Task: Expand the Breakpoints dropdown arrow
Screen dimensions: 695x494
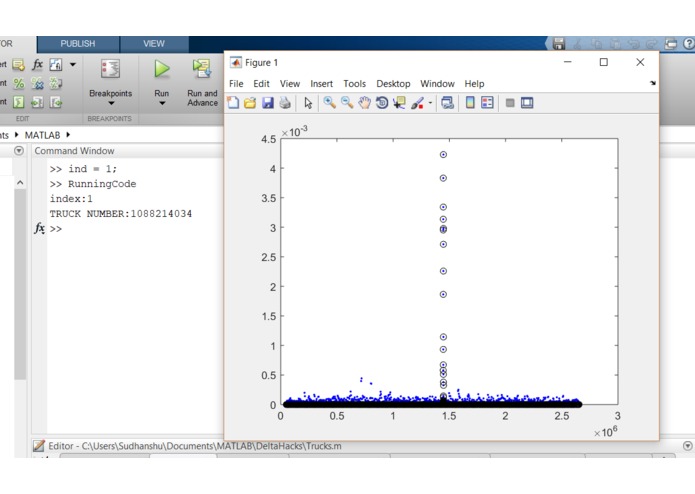Action: point(111,103)
